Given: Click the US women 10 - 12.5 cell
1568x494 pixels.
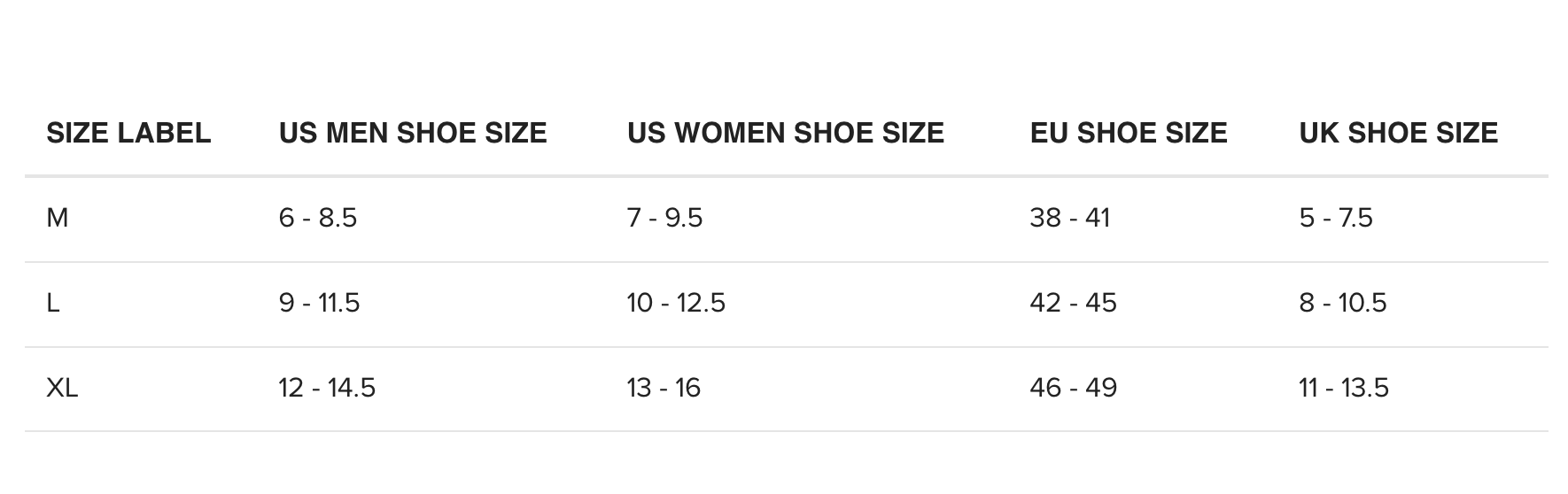Looking at the screenshot, I should pyautogui.click(x=676, y=303).
